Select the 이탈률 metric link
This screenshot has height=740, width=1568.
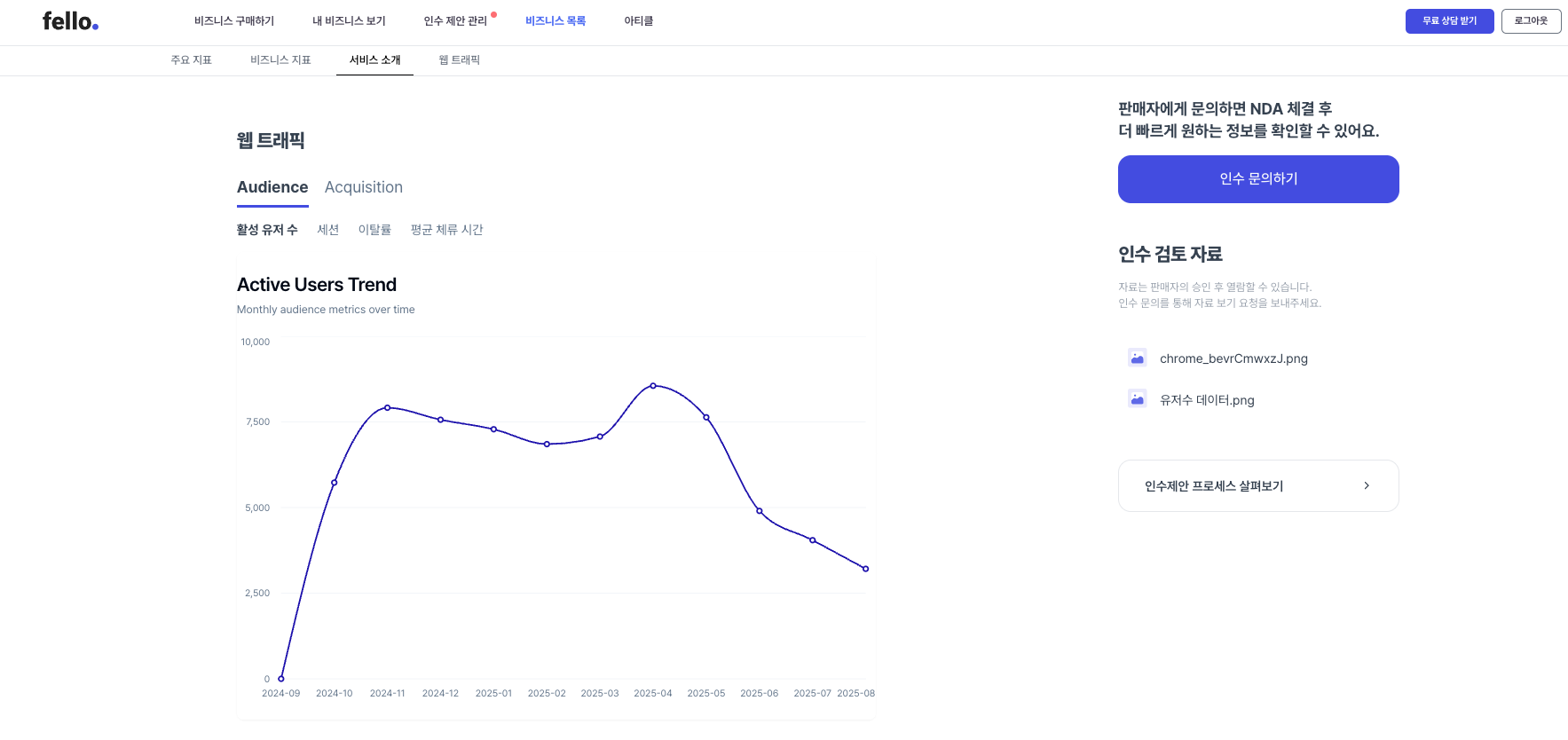(374, 229)
